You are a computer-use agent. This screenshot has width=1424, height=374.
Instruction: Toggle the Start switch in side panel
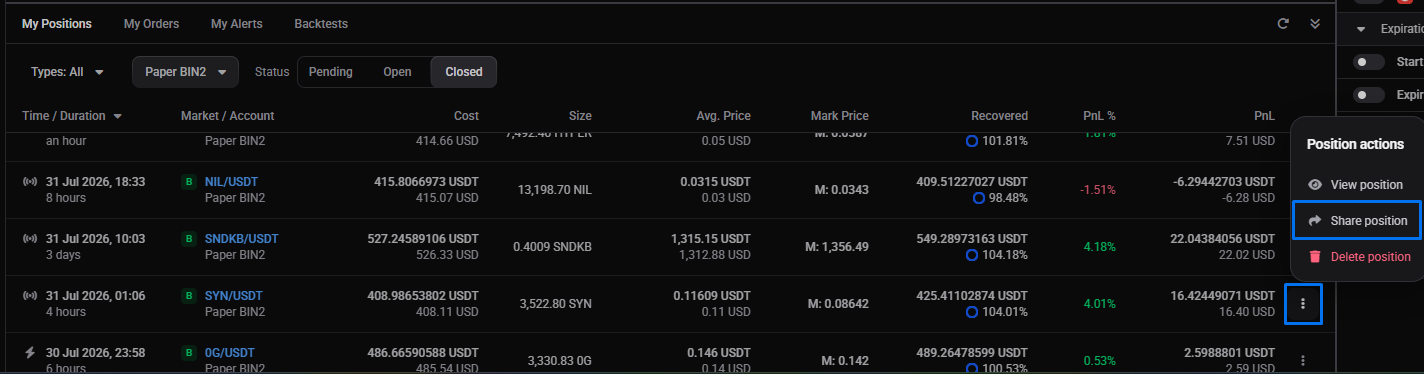(x=1368, y=62)
